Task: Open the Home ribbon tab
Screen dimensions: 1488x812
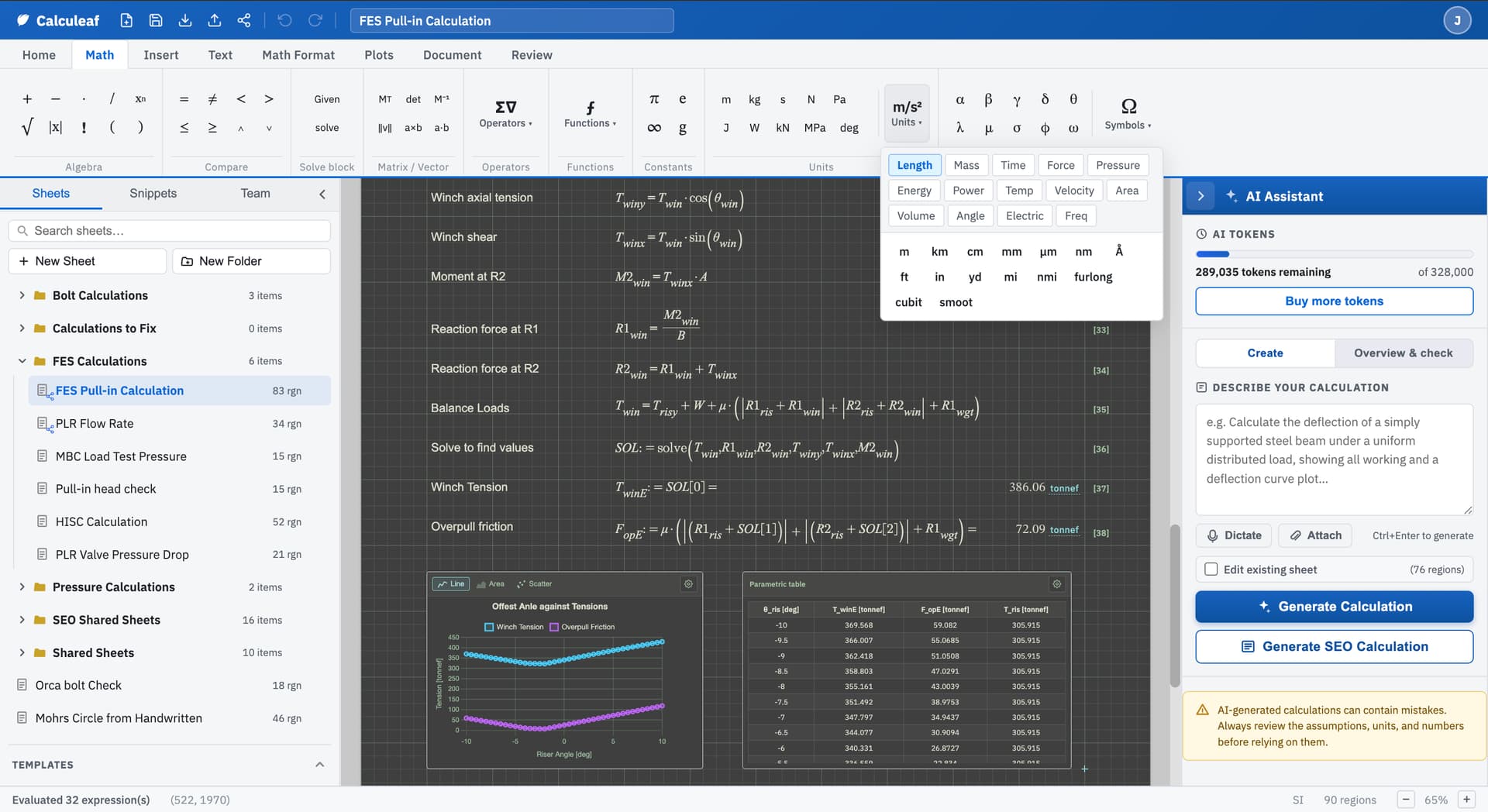Action: [39, 55]
